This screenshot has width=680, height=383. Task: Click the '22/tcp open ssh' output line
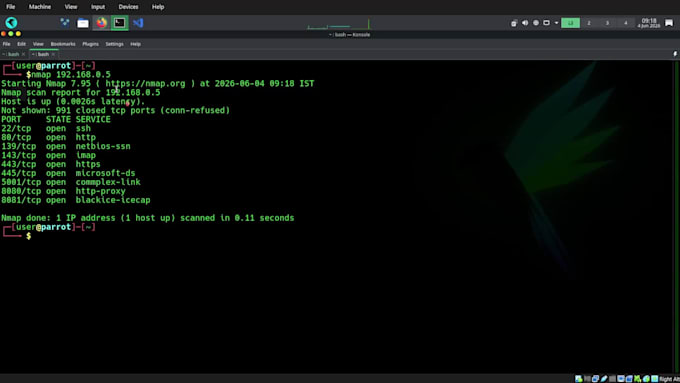[46, 128]
